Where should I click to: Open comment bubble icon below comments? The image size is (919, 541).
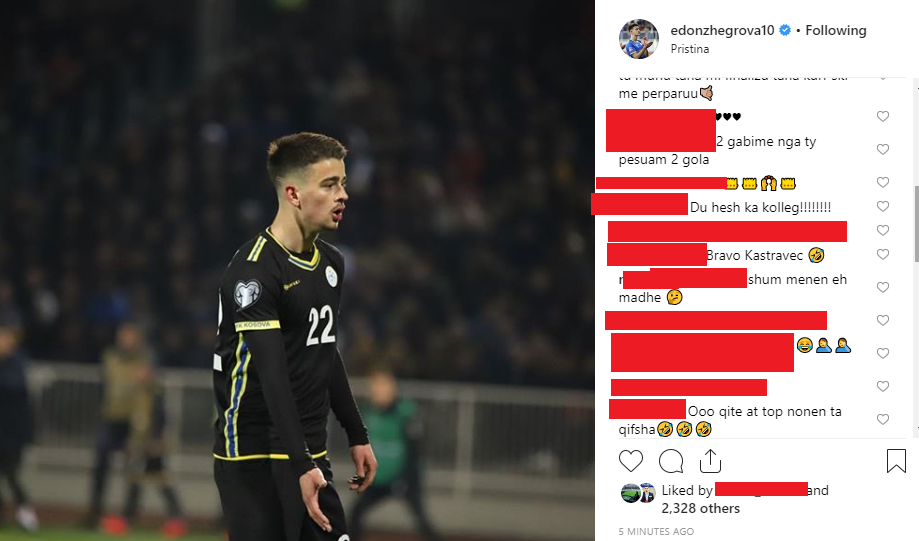pos(671,461)
